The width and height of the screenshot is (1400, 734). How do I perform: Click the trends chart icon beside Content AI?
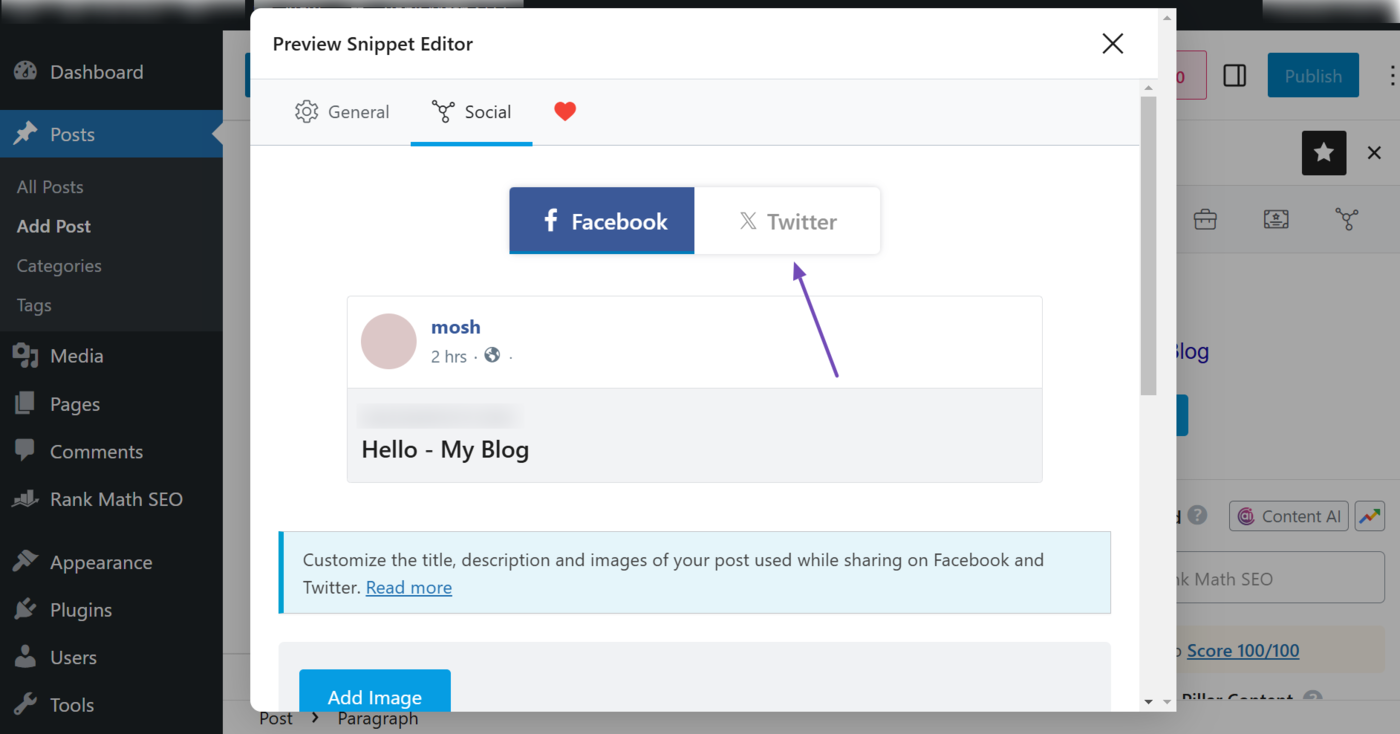pos(1369,516)
